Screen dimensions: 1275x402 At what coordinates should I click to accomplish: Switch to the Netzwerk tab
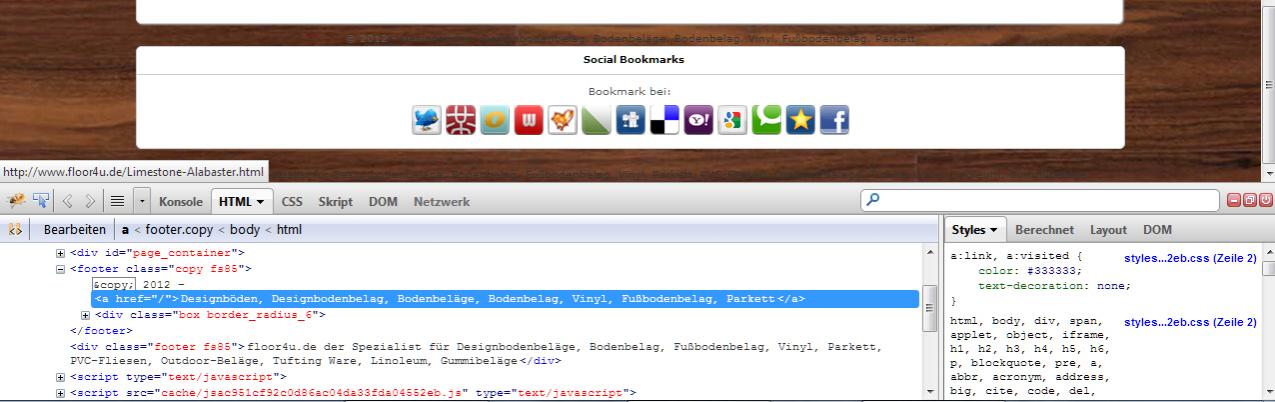[x=441, y=201]
